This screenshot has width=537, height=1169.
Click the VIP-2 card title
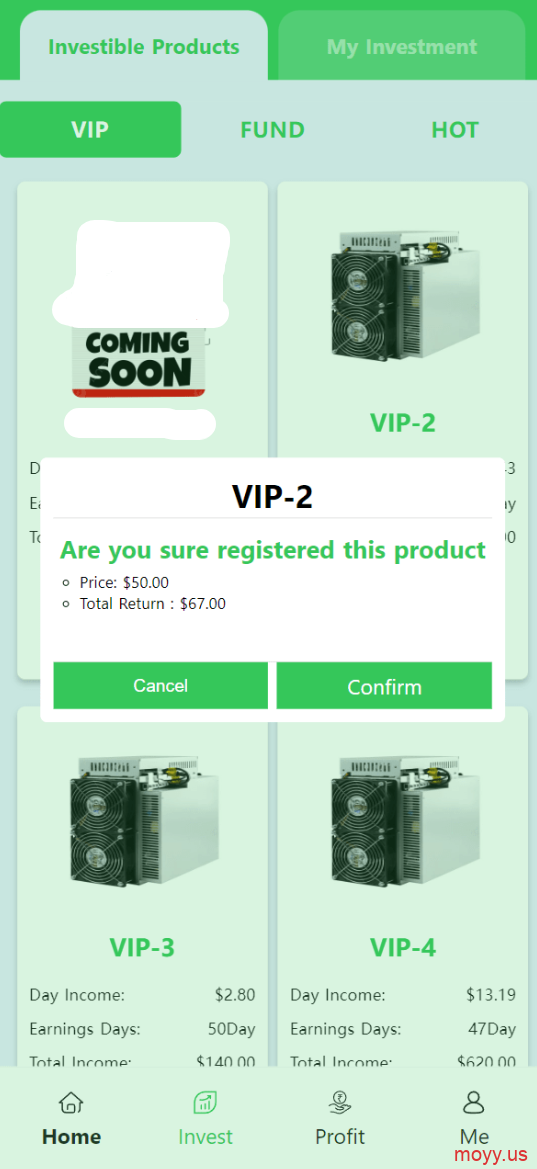point(403,422)
